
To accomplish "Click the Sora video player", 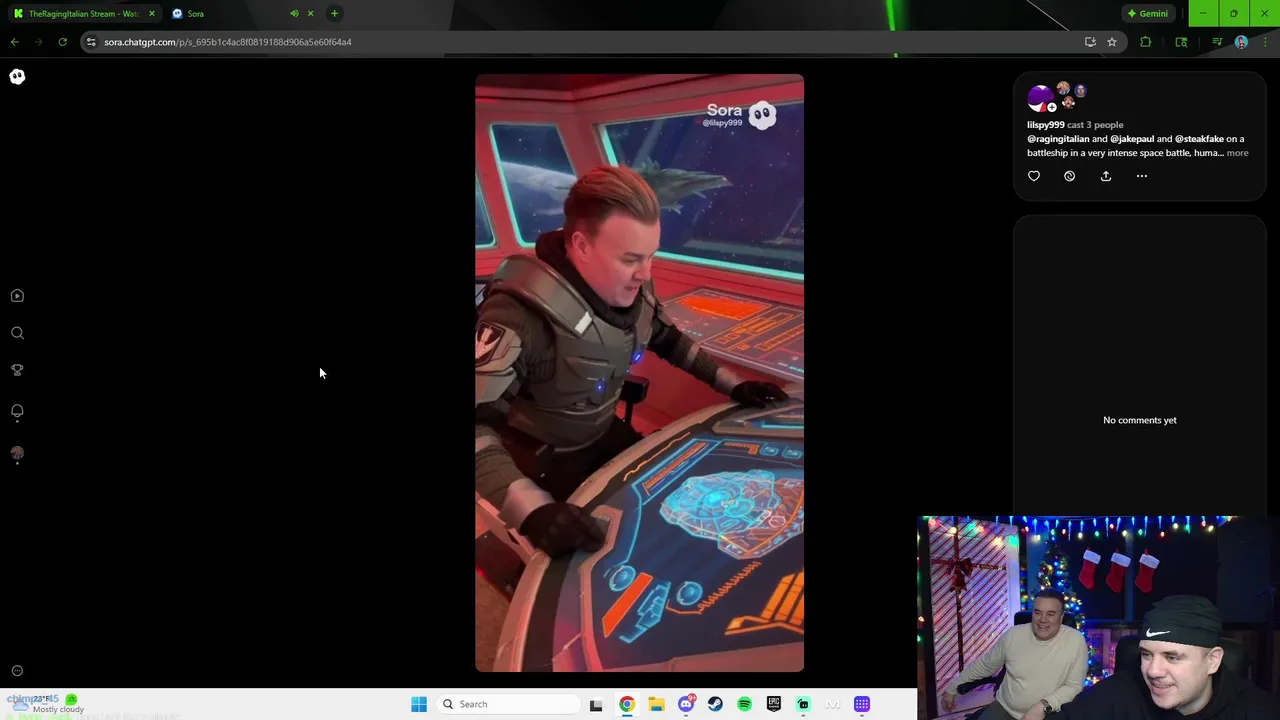I will click(x=639, y=373).
